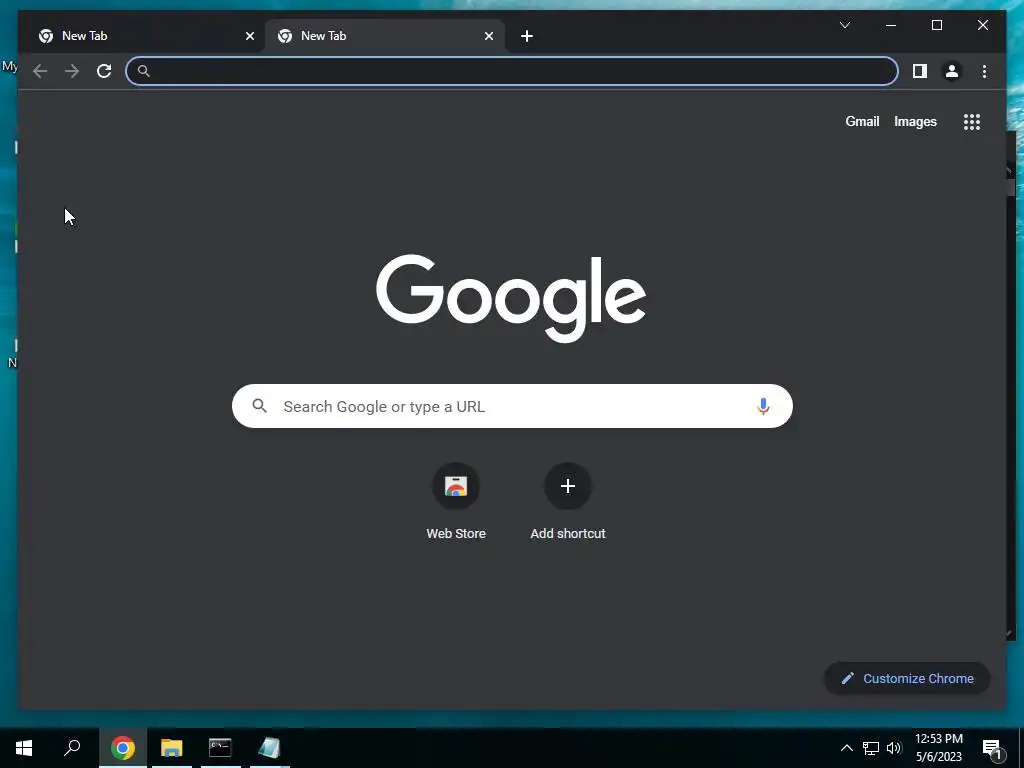The width and height of the screenshot is (1024, 768).
Task: Open the Google apps grid
Action: pos(972,121)
